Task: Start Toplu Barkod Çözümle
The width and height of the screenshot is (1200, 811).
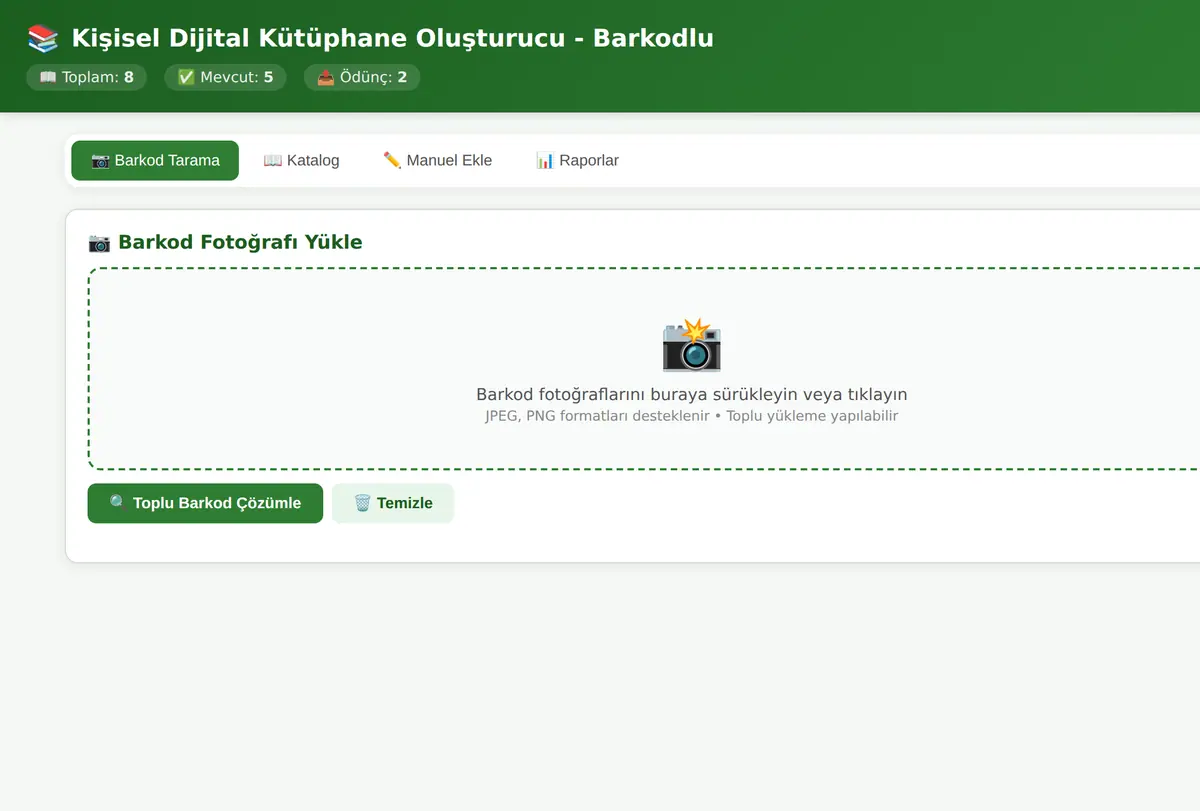Action: [x=205, y=503]
